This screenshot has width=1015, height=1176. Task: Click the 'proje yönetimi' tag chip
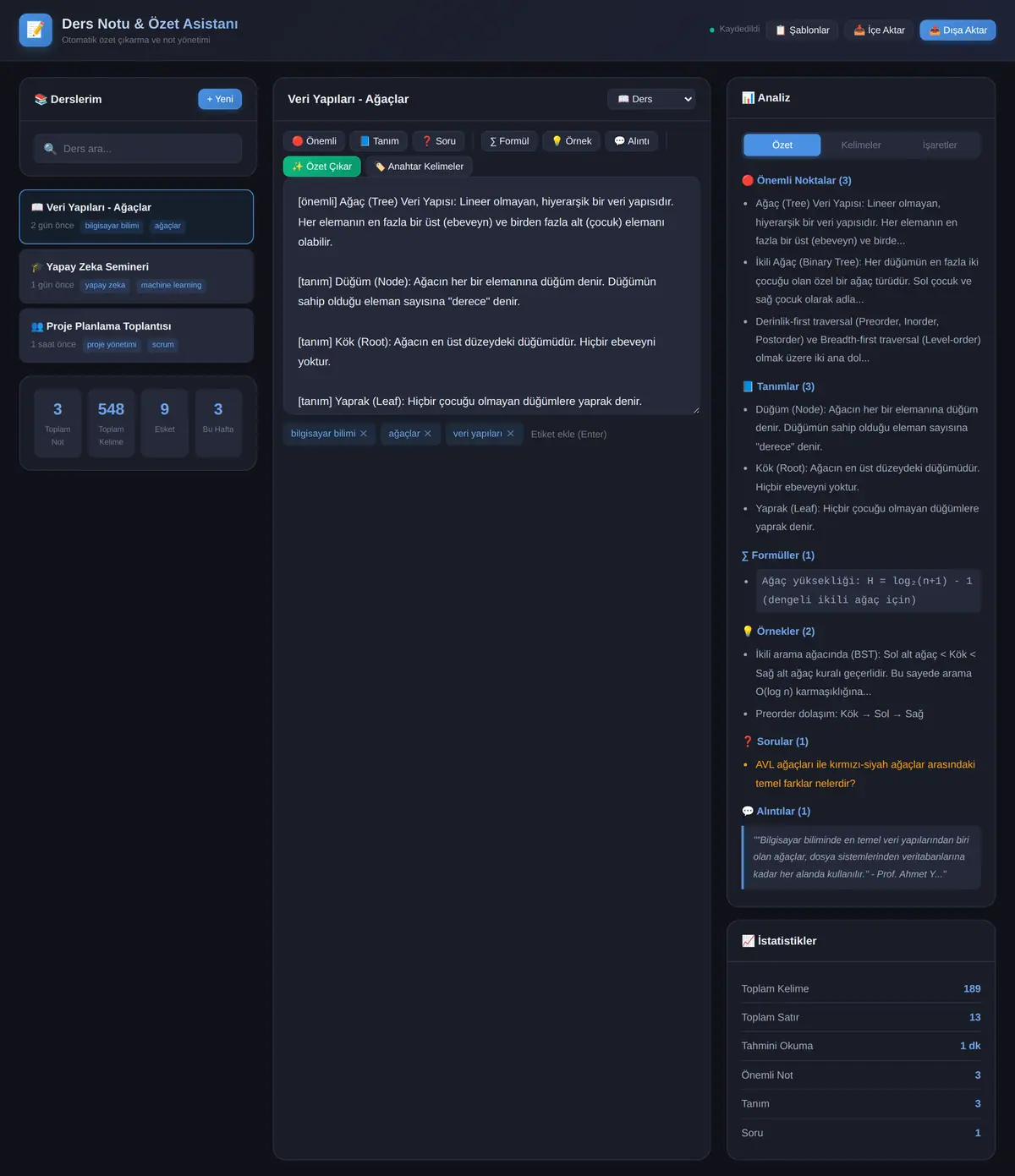click(x=112, y=345)
